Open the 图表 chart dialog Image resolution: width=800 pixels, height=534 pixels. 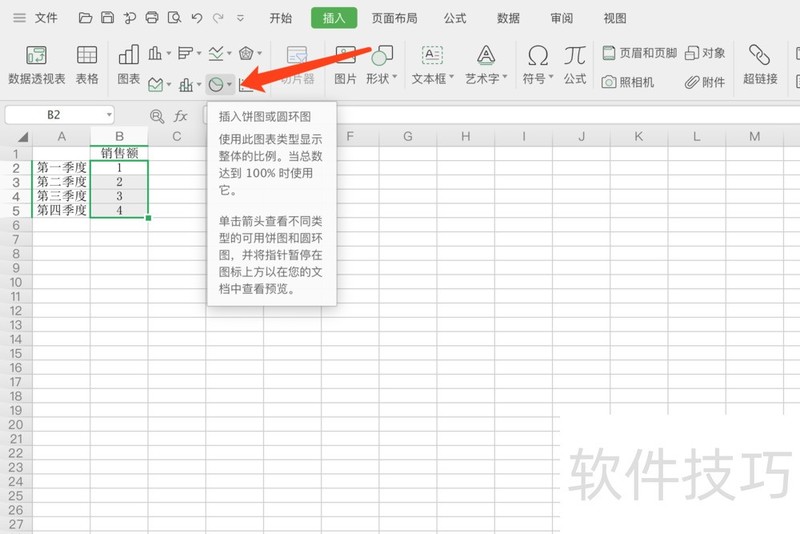coord(129,65)
